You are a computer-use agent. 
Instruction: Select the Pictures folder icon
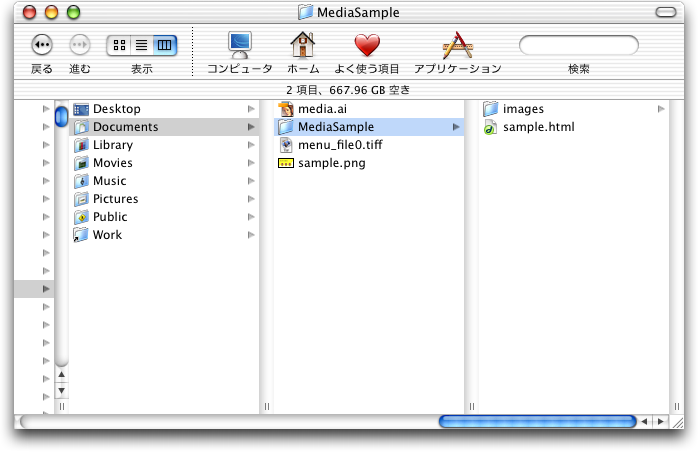pyautogui.click(x=81, y=199)
